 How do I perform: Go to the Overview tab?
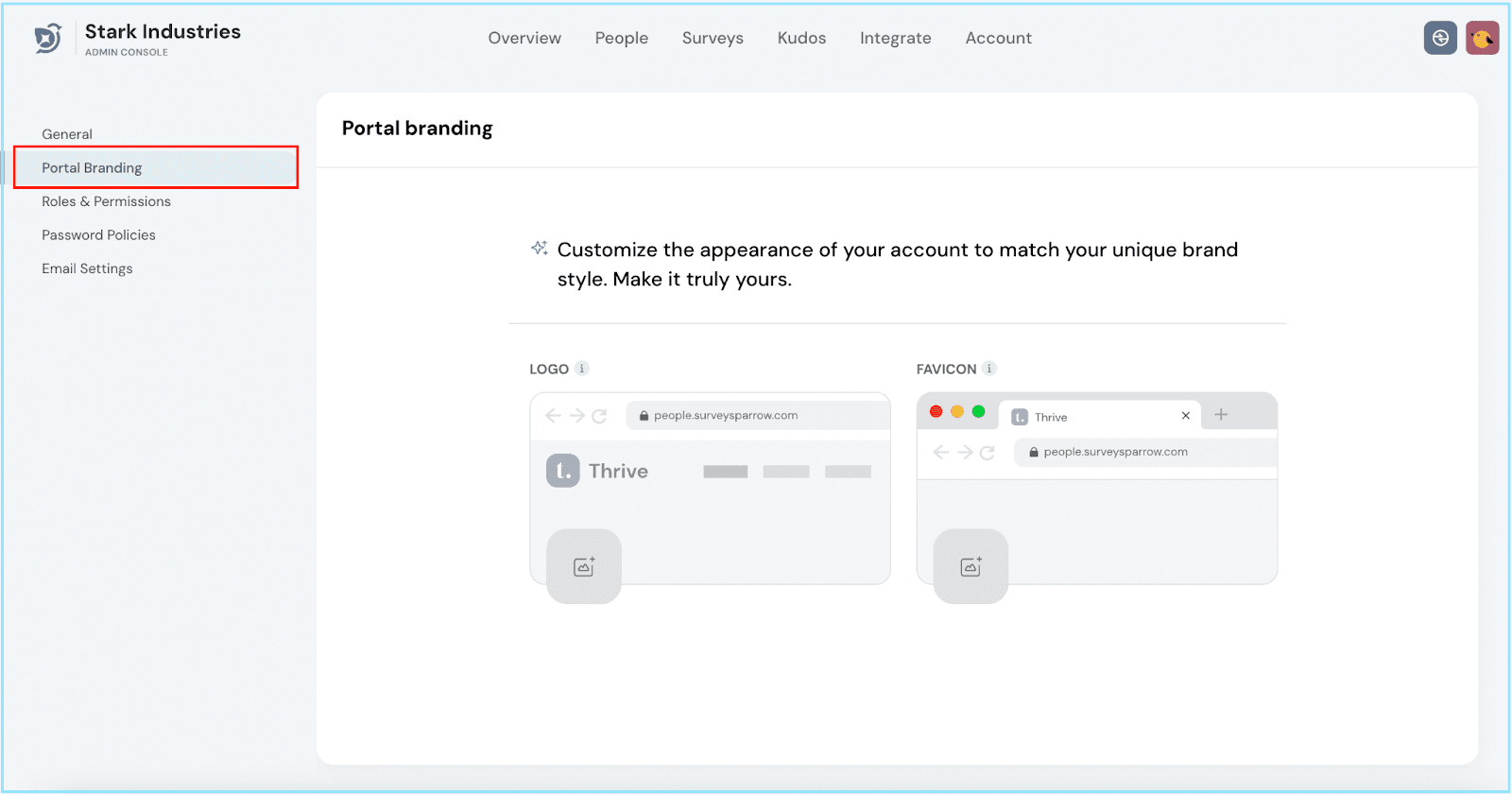click(x=524, y=38)
